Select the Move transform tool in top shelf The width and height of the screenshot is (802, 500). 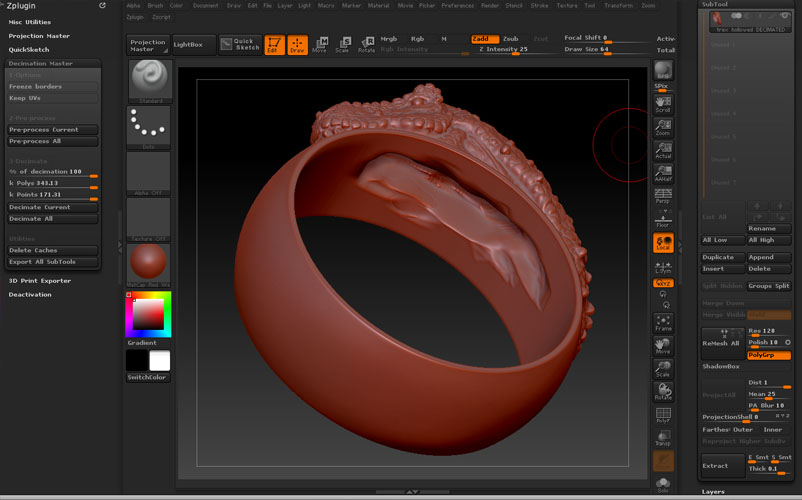(320, 45)
